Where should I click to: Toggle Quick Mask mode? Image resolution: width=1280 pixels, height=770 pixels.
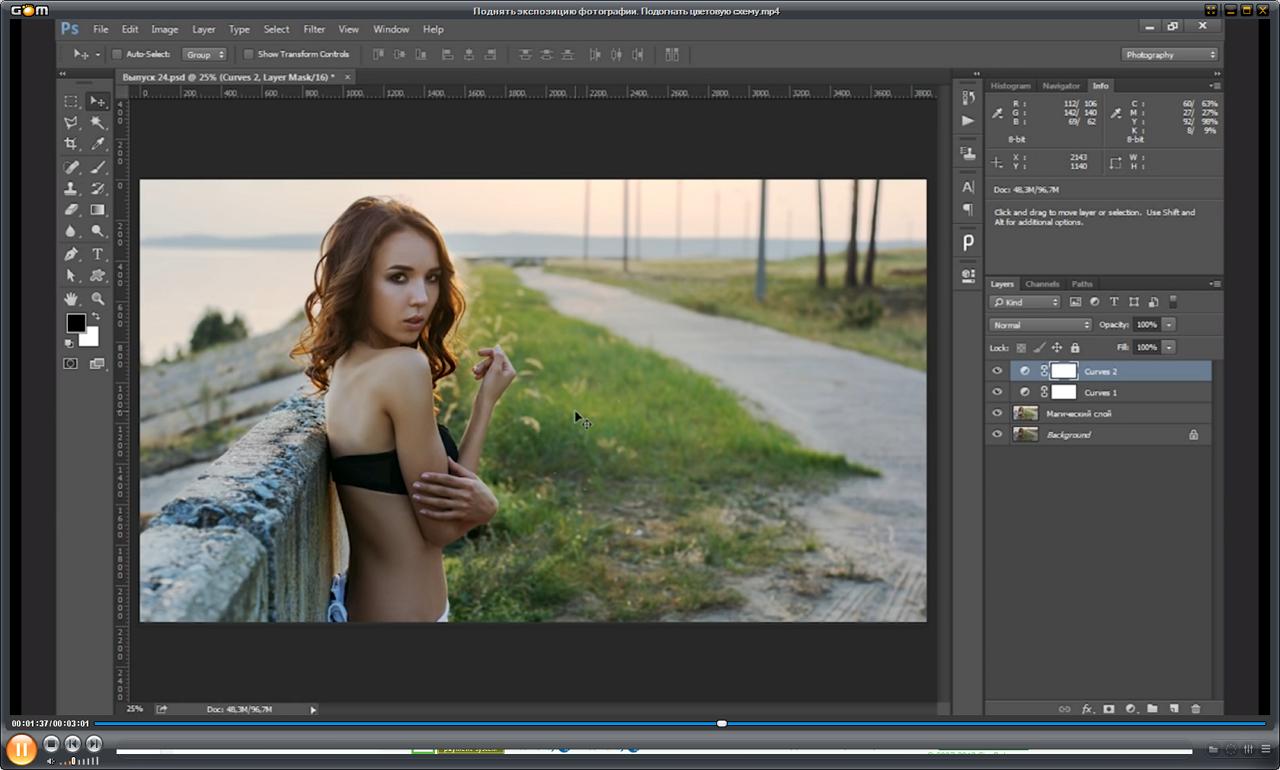[70, 364]
